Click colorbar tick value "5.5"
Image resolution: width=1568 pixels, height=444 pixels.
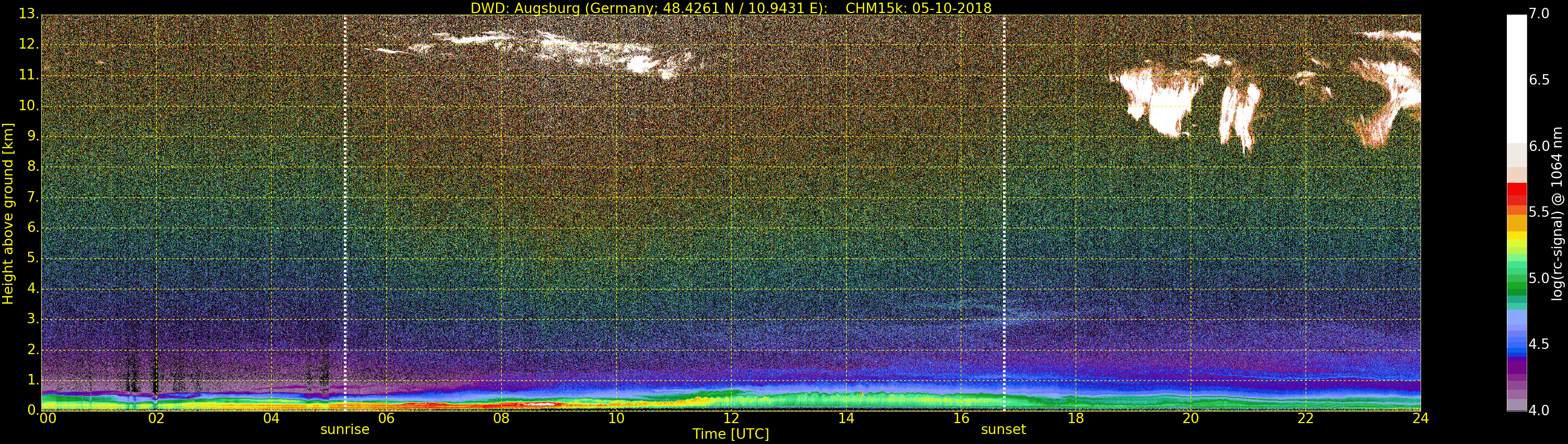[1539, 212]
